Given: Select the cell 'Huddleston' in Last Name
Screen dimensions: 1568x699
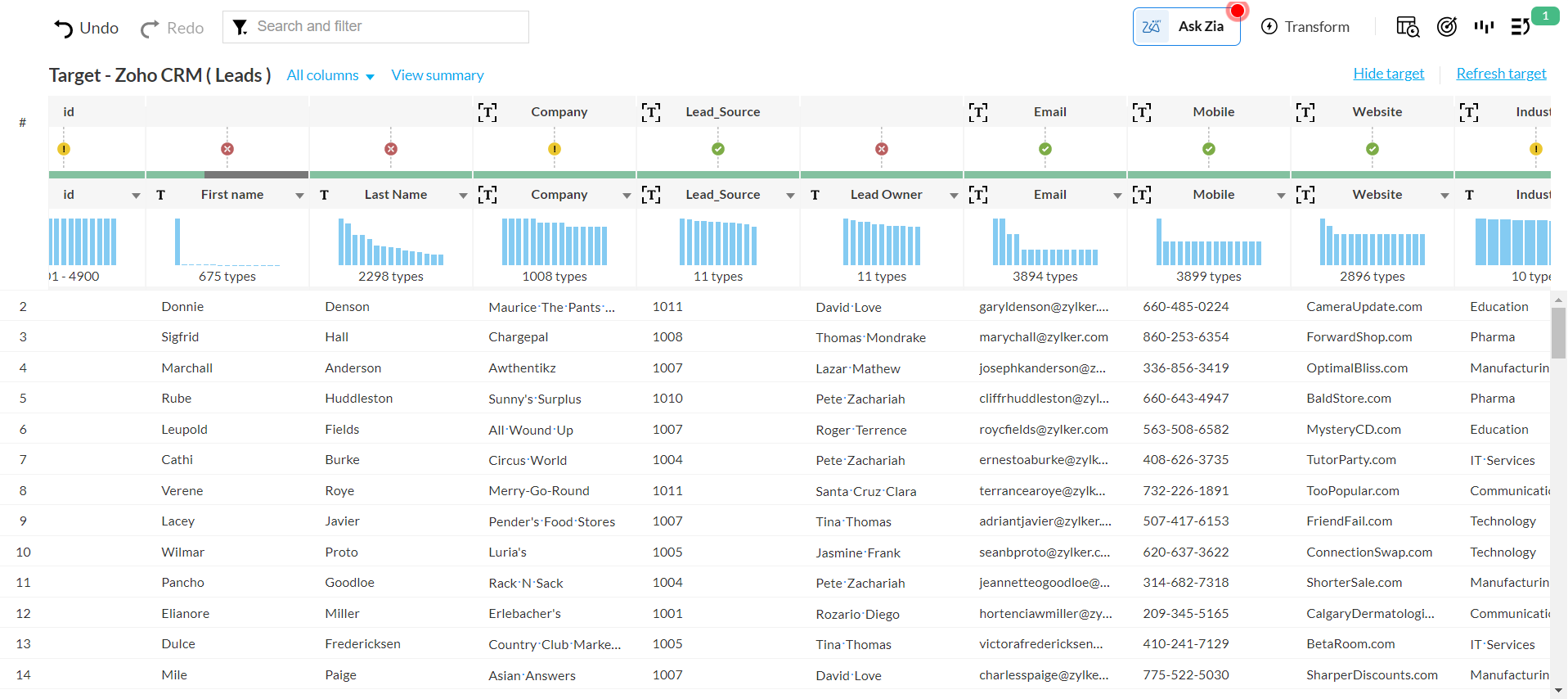Looking at the screenshot, I should tap(359, 399).
